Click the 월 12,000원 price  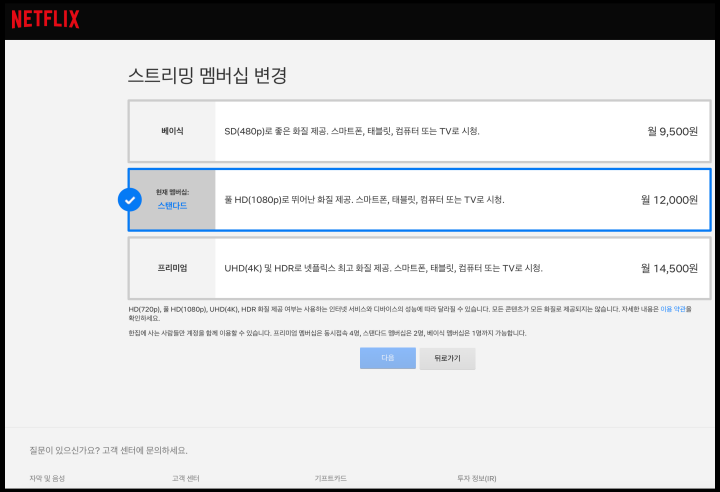click(669, 200)
